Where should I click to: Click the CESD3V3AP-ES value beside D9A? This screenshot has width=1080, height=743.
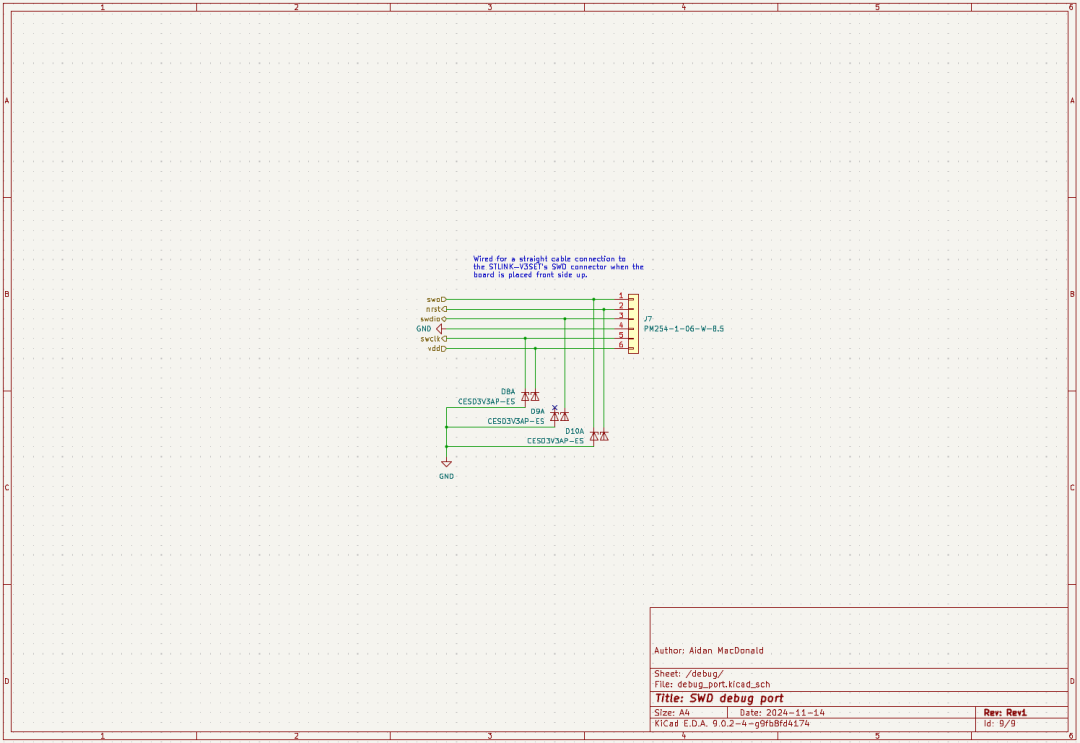point(516,421)
